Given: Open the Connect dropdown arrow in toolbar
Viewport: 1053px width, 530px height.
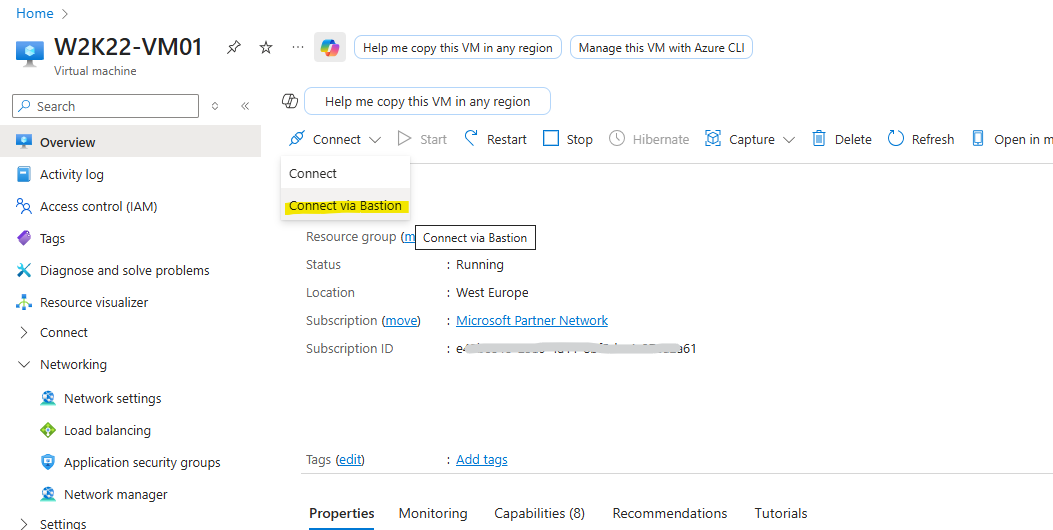Looking at the screenshot, I should click(375, 140).
